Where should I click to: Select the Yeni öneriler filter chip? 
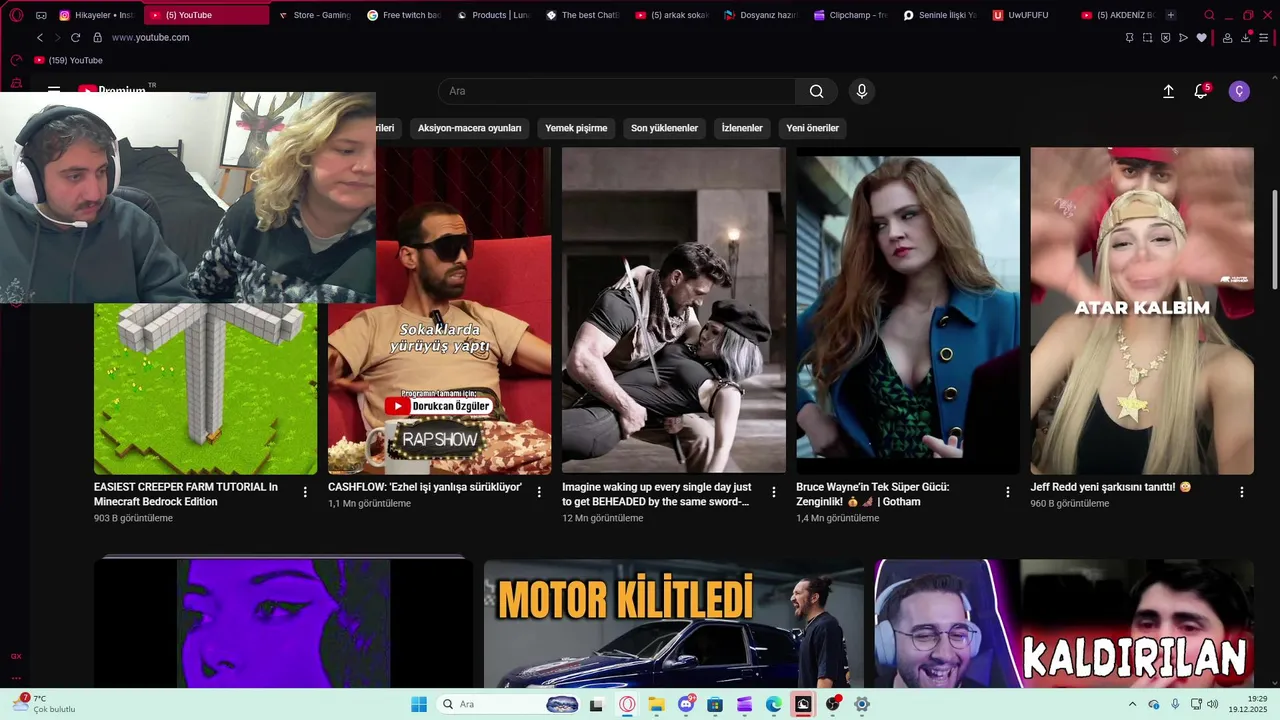tap(812, 128)
